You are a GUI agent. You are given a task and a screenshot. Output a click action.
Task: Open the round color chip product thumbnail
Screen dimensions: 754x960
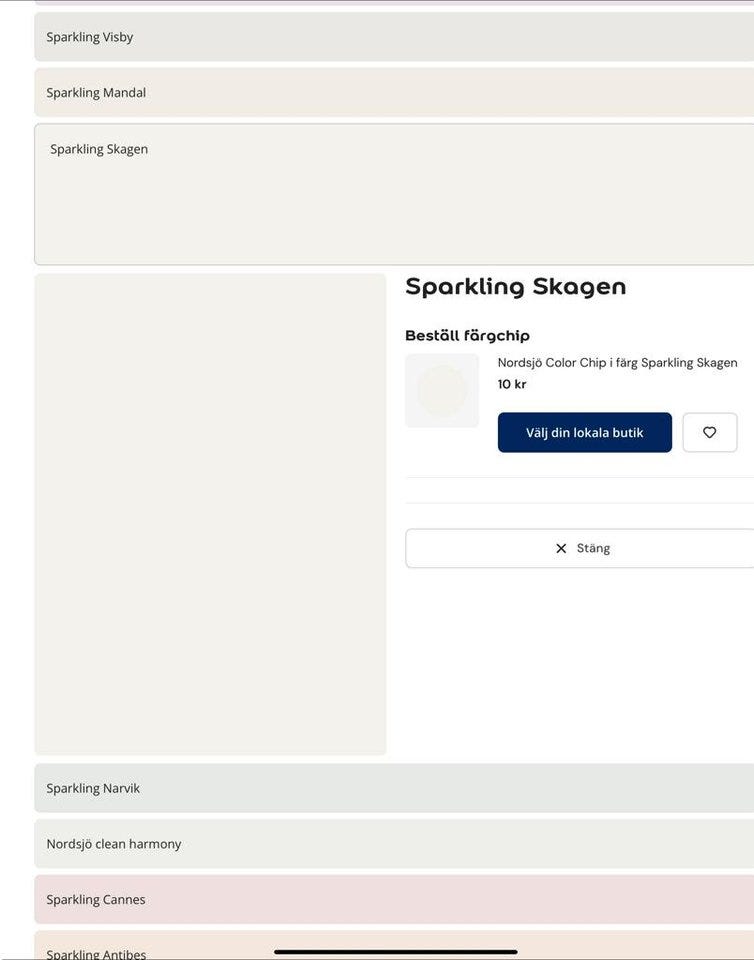442,390
